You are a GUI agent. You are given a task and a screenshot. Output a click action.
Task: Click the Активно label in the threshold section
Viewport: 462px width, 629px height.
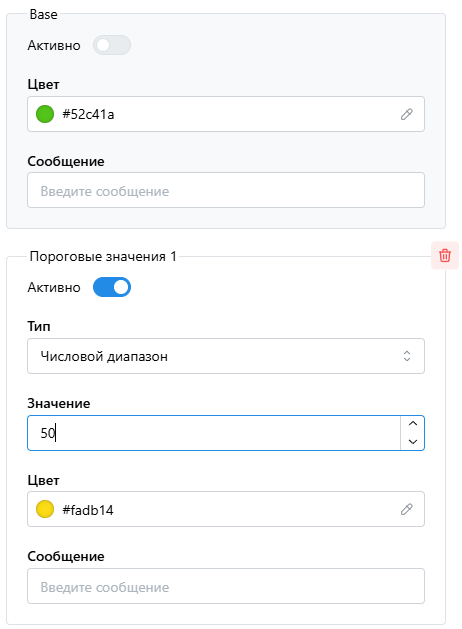(x=54, y=288)
